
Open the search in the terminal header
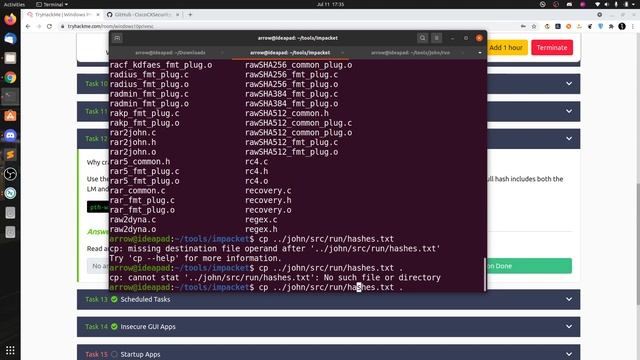(422, 38)
